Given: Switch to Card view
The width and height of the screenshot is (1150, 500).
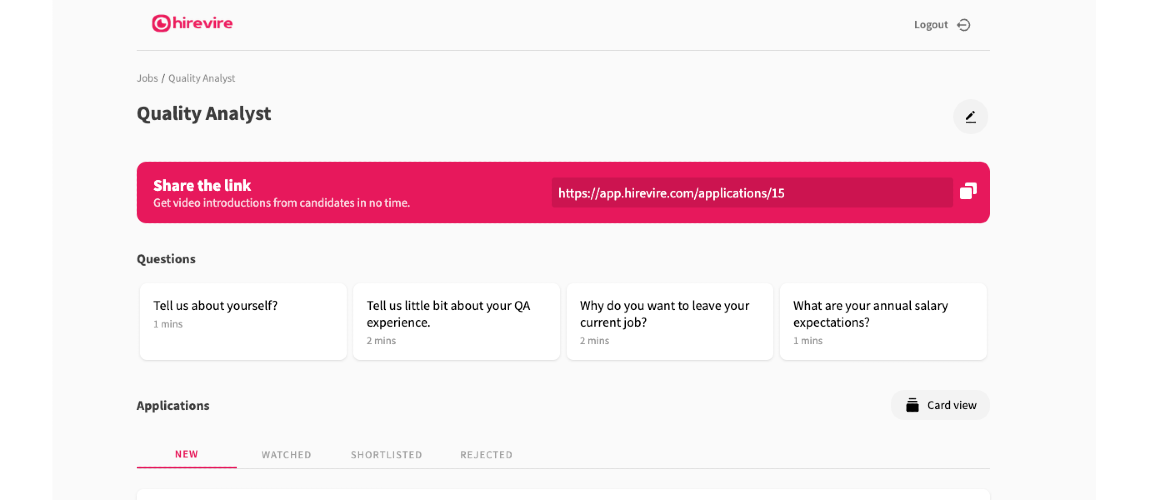Looking at the screenshot, I should point(940,405).
